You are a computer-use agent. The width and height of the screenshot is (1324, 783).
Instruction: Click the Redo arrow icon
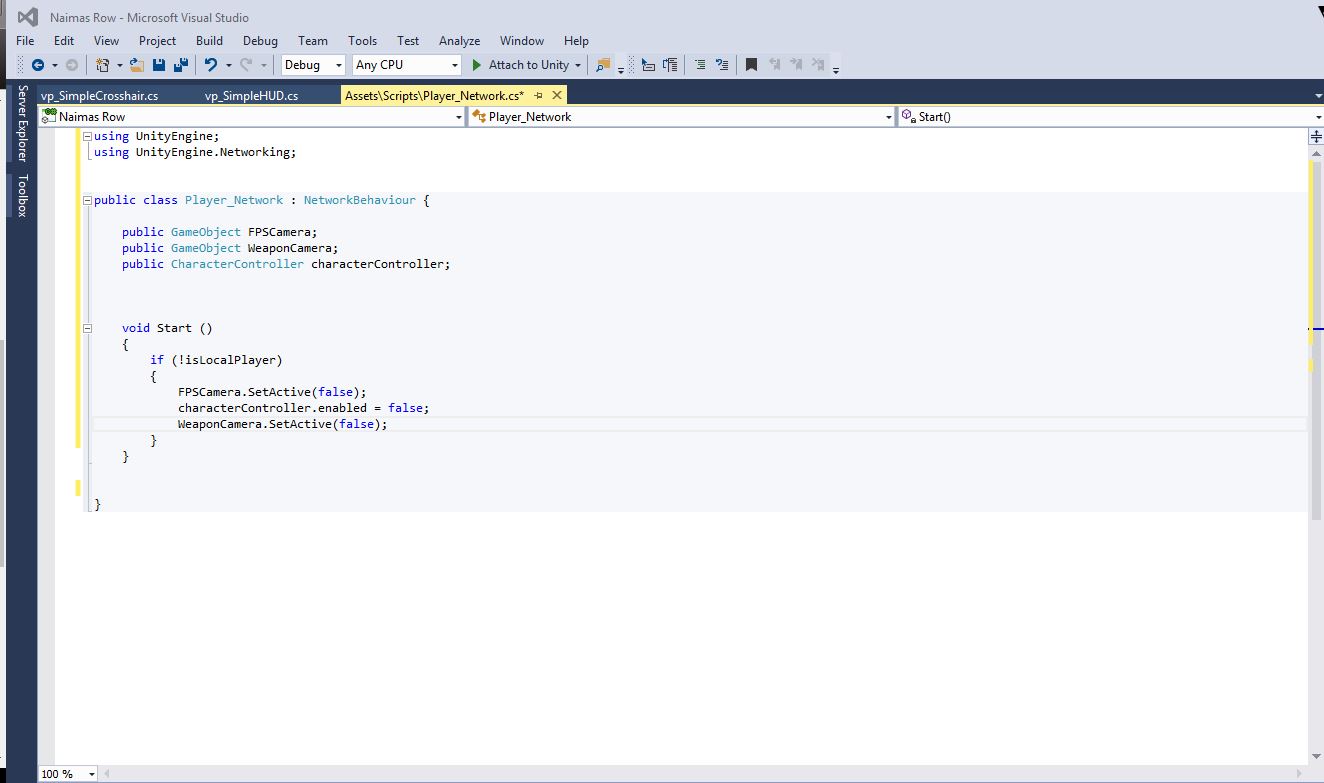tap(246, 65)
